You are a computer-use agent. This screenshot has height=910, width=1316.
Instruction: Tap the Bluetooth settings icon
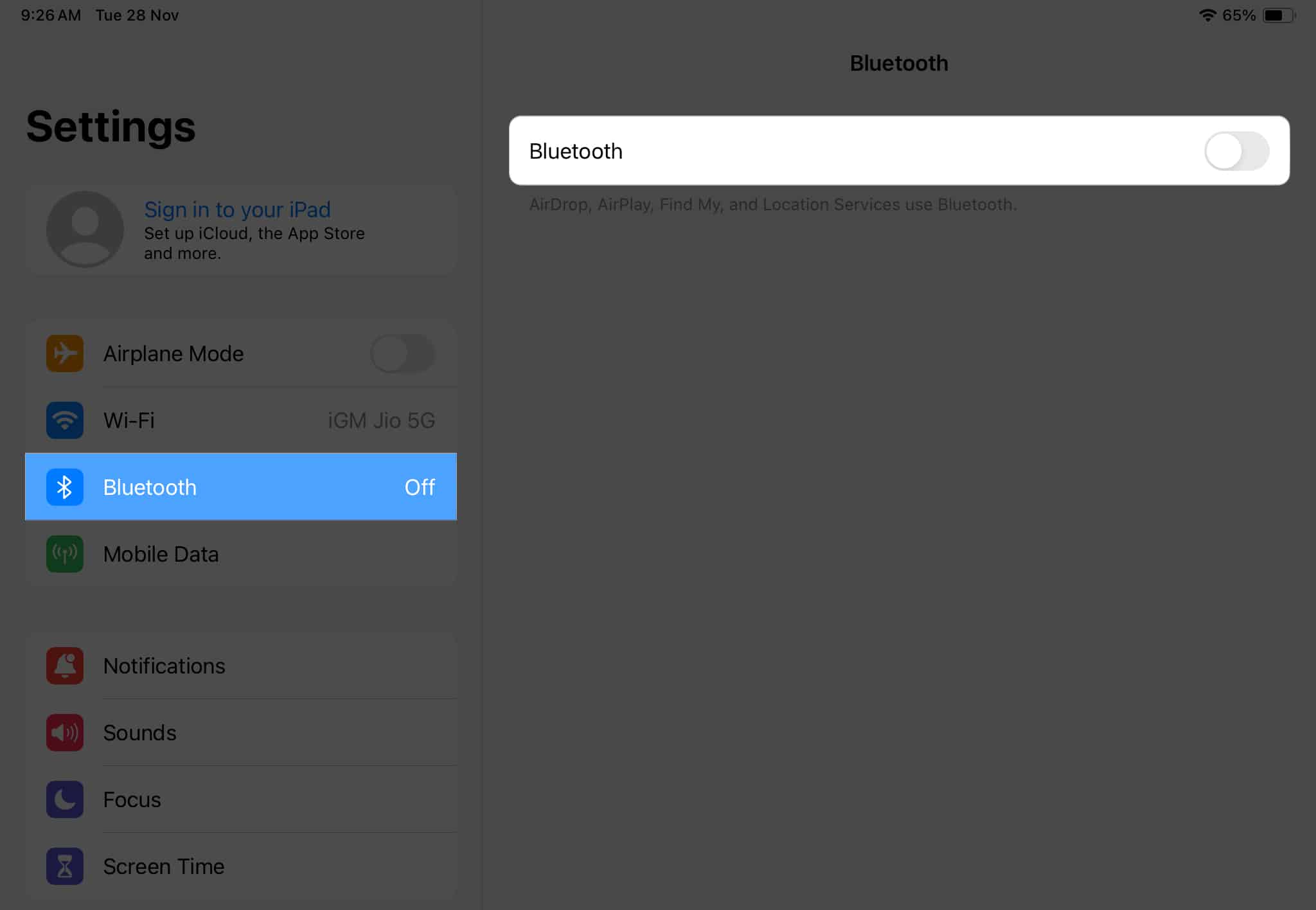[64, 487]
